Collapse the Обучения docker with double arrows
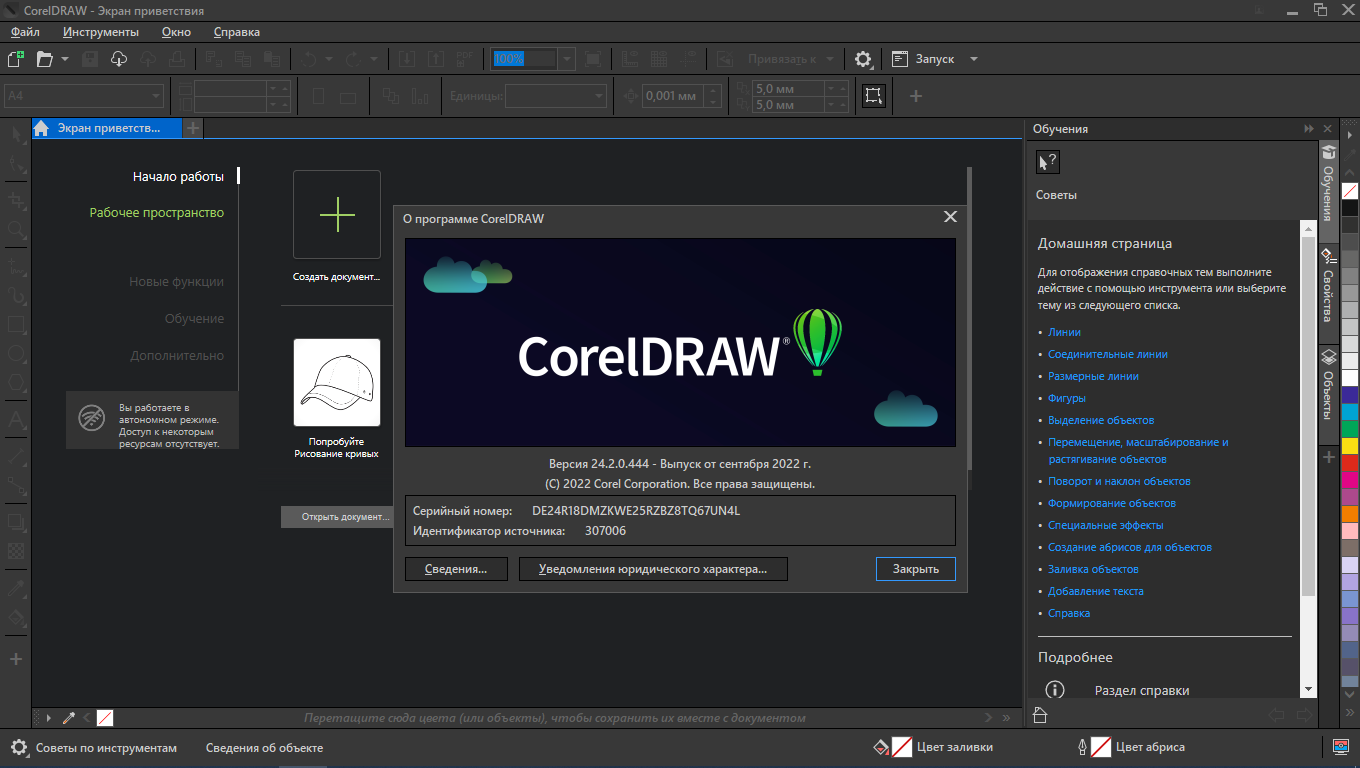 click(1309, 129)
